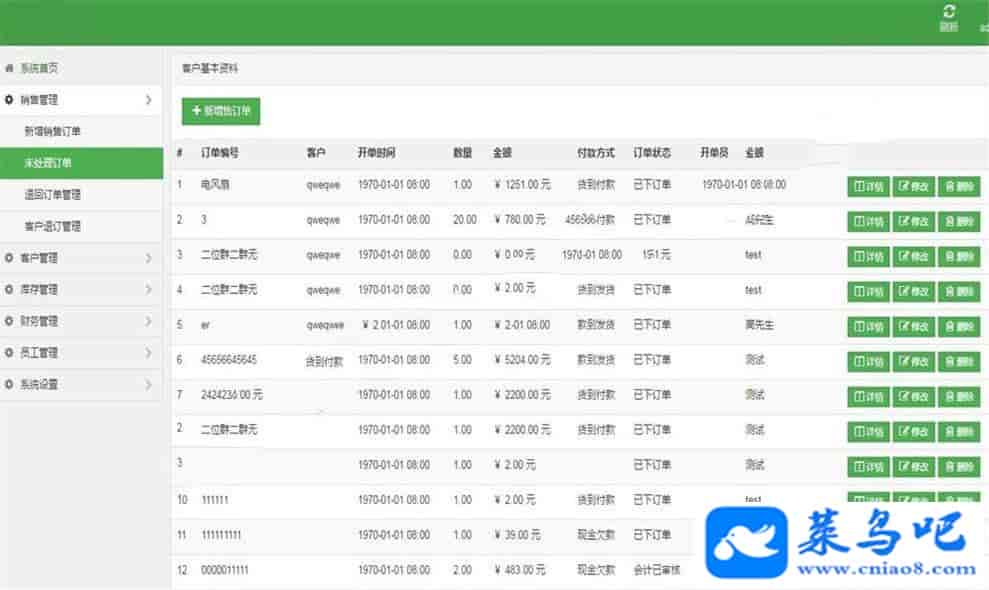Screen dimensions: 989x590
Task: Edit (修改) the order in row 2
Action: pos(913,221)
